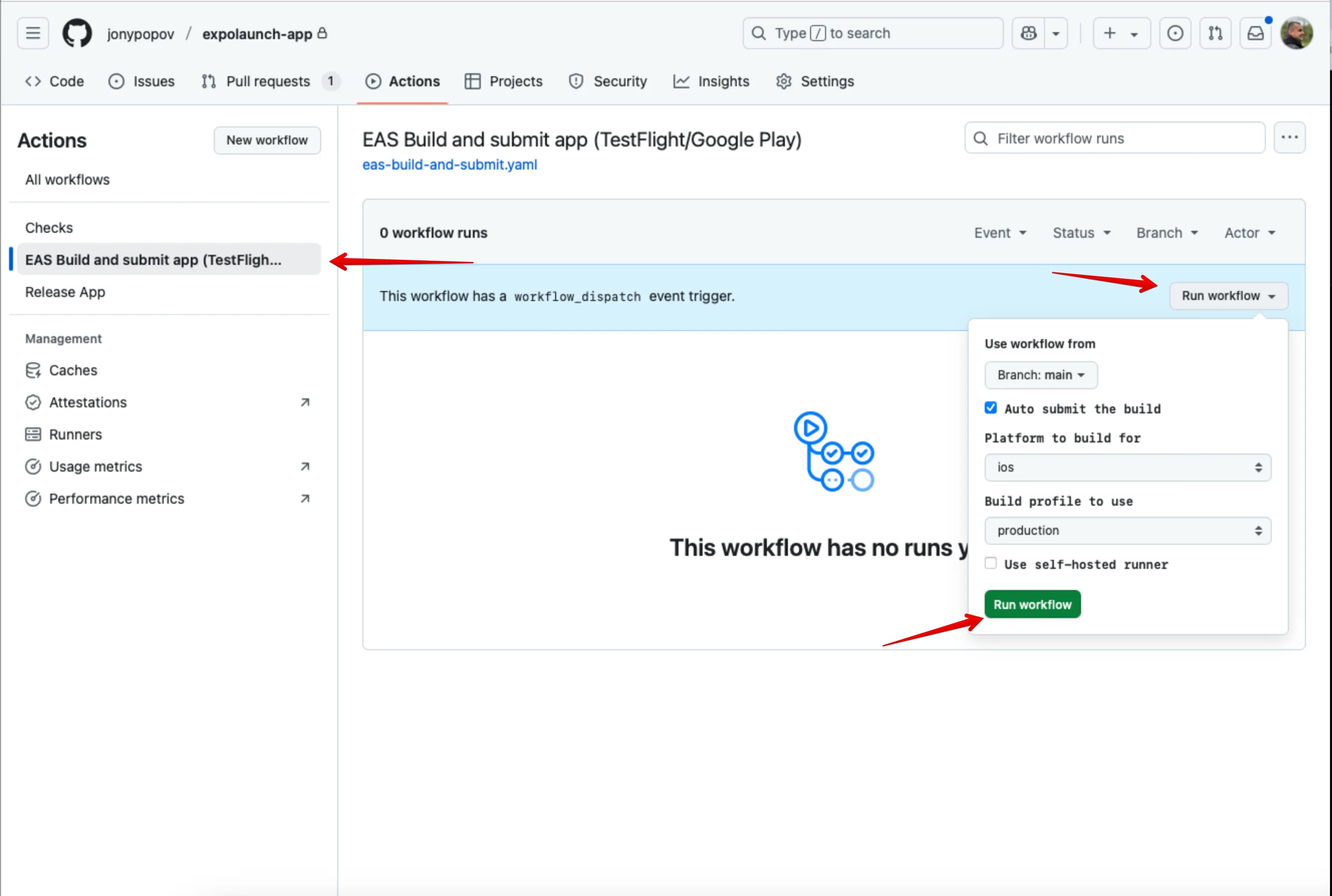1332x896 pixels.
Task: Open the notifications inbox
Action: [1255, 33]
